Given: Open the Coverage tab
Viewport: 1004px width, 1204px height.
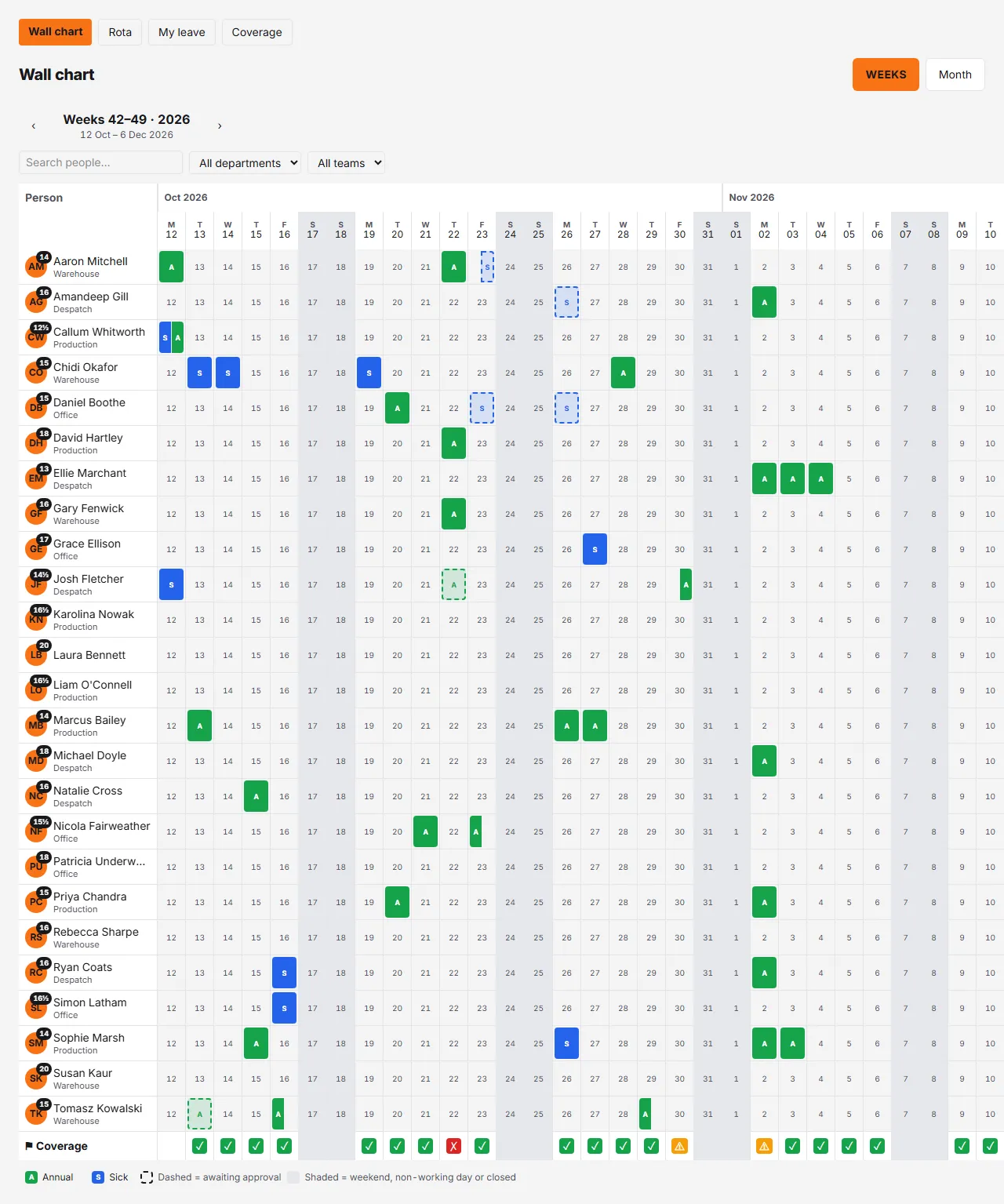Looking at the screenshot, I should 256,32.
